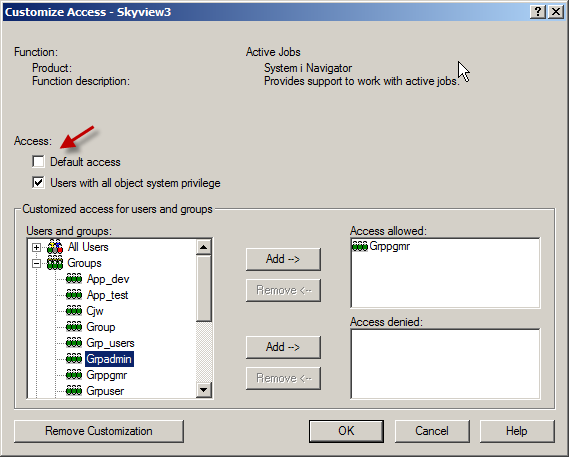The image size is (569, 457).
Task: Click the Groups folder icon in tree
Action: pos(55,263)
